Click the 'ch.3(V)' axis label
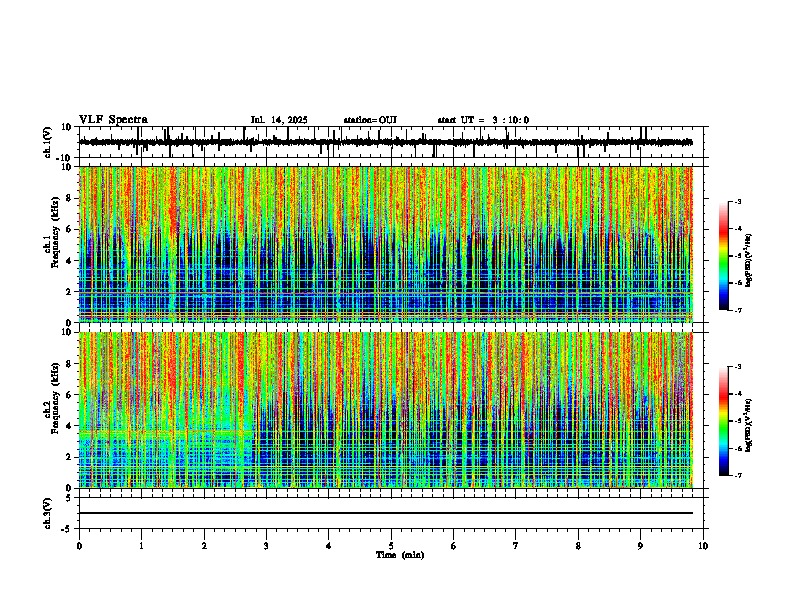Viewport: 792px width, 612px height. [x=48, y=513]
